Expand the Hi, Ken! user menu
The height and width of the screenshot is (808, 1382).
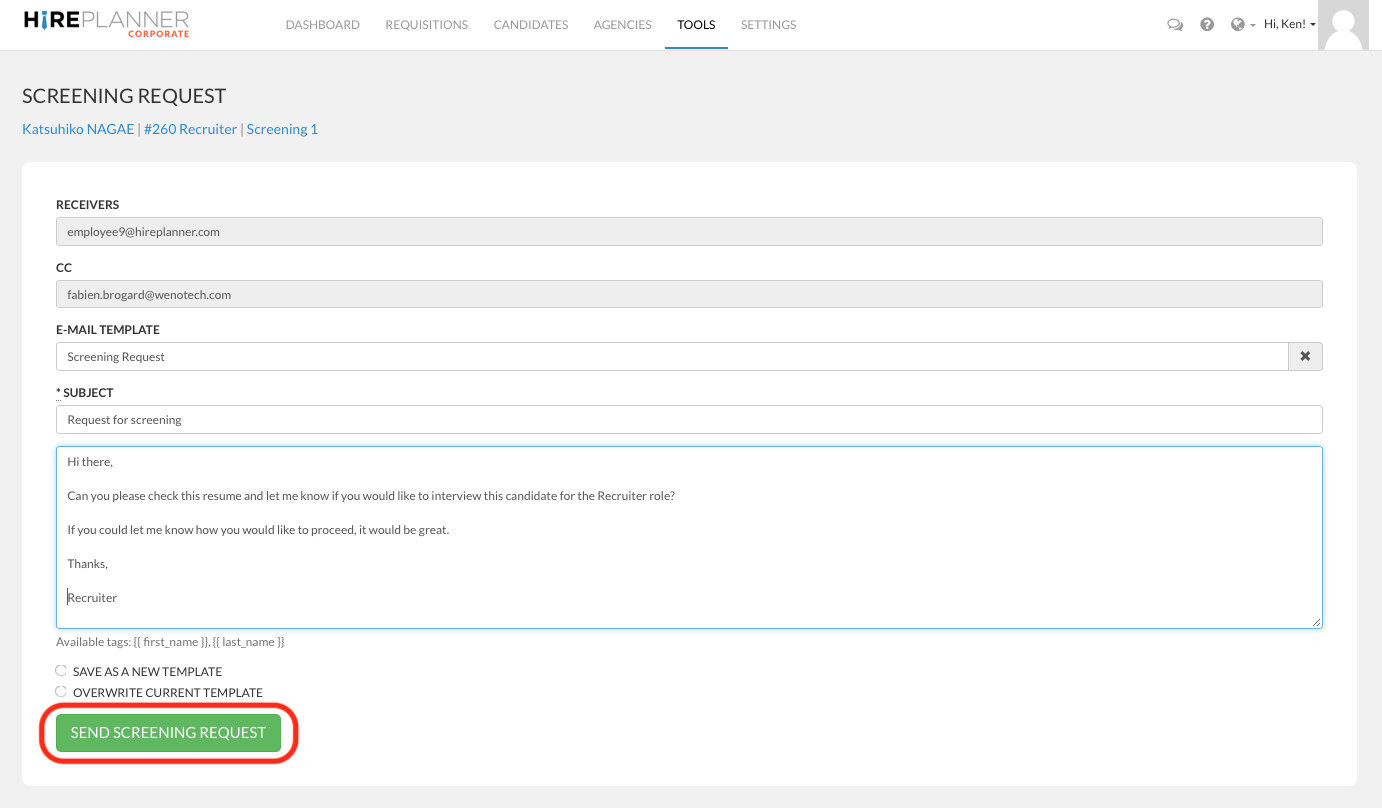tap(1289, 24)
